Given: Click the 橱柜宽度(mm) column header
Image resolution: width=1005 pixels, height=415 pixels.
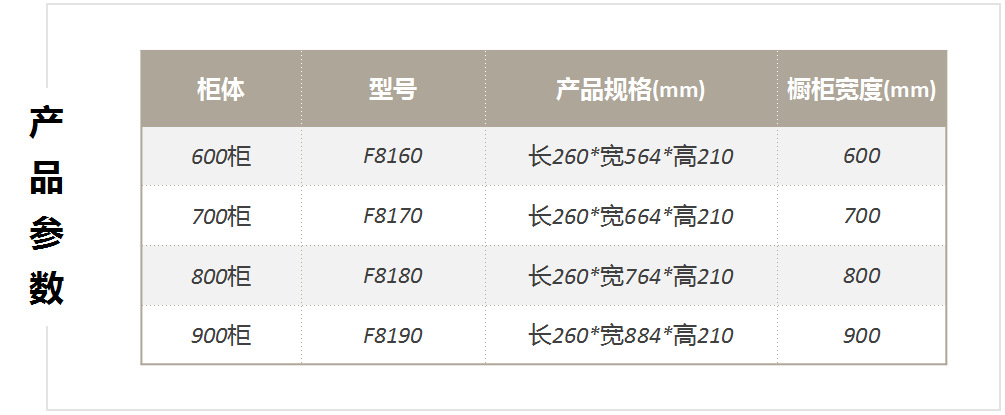Looking at the screenshot, I should click(861, 90).
